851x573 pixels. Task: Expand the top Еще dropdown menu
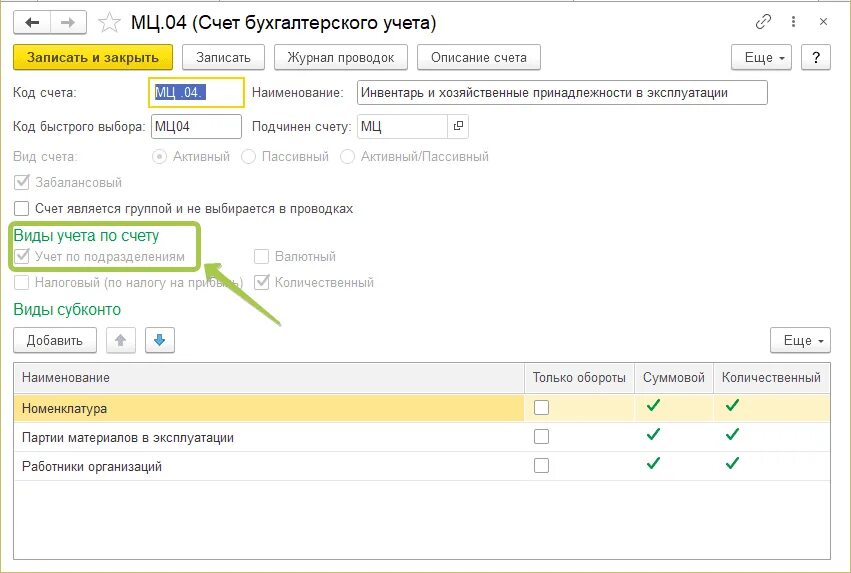click(x=761, y=58)
